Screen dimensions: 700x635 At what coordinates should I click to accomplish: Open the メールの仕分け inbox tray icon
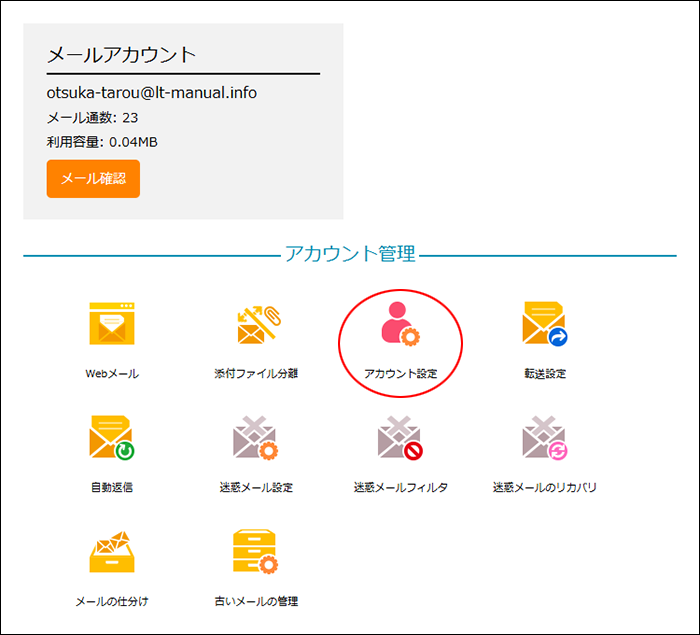tap(112, 551)
